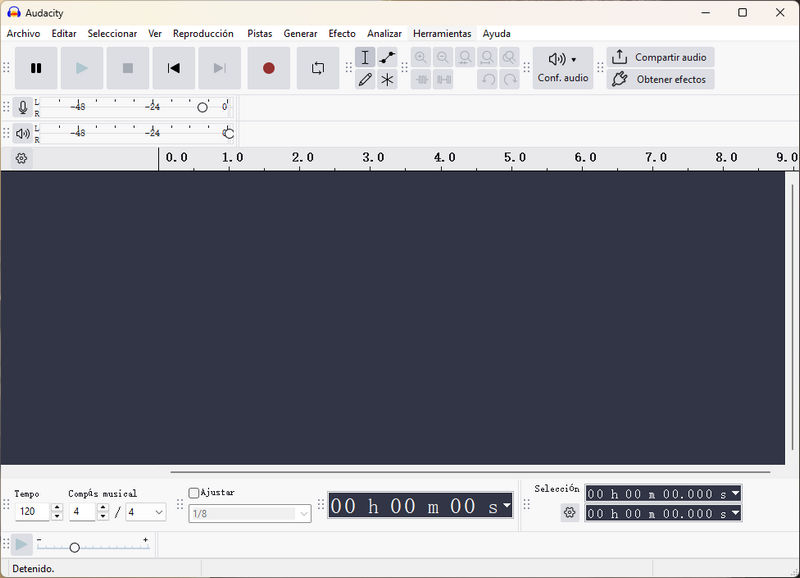The image size is (800, 578).
Task: Open the Ayuda menu
Action: [x=496, y=34]
